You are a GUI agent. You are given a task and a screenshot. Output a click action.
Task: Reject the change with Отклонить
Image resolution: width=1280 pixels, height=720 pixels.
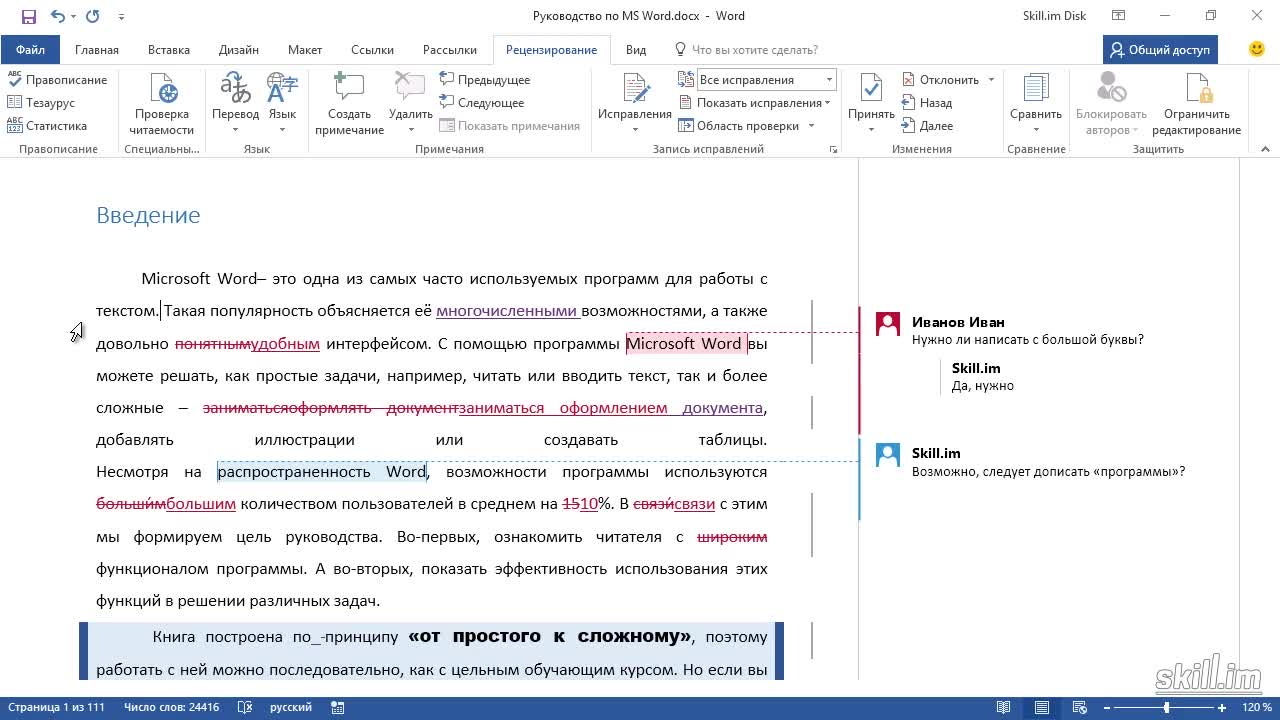click(941, 80)
